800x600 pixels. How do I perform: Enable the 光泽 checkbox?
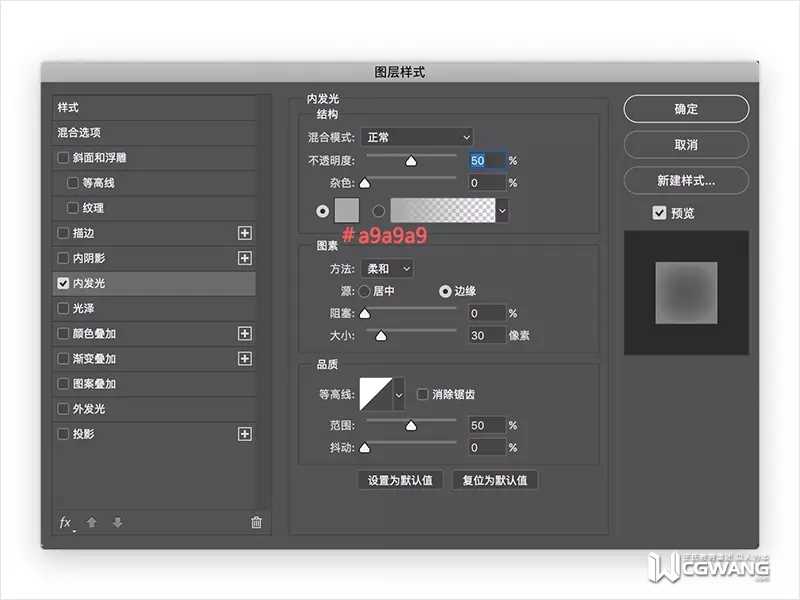click(63, 308)
